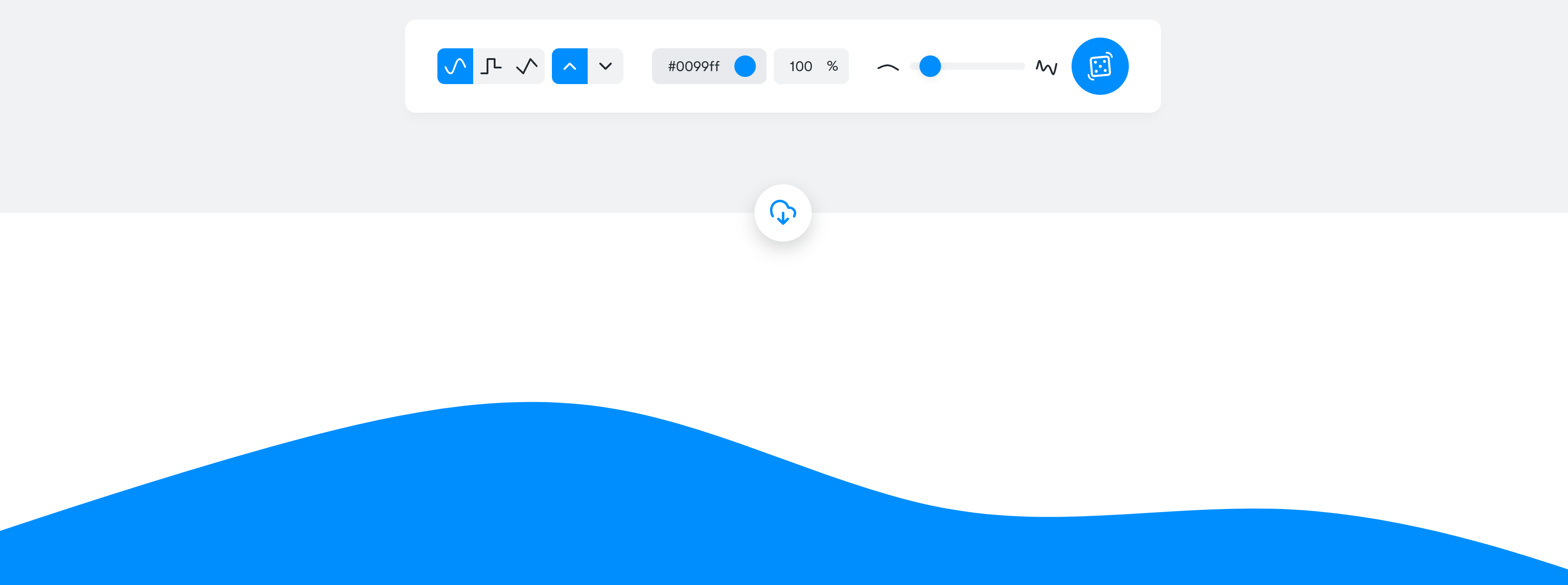
Task: Flip wave upward with up chevron
Action: tap(569, 66)
